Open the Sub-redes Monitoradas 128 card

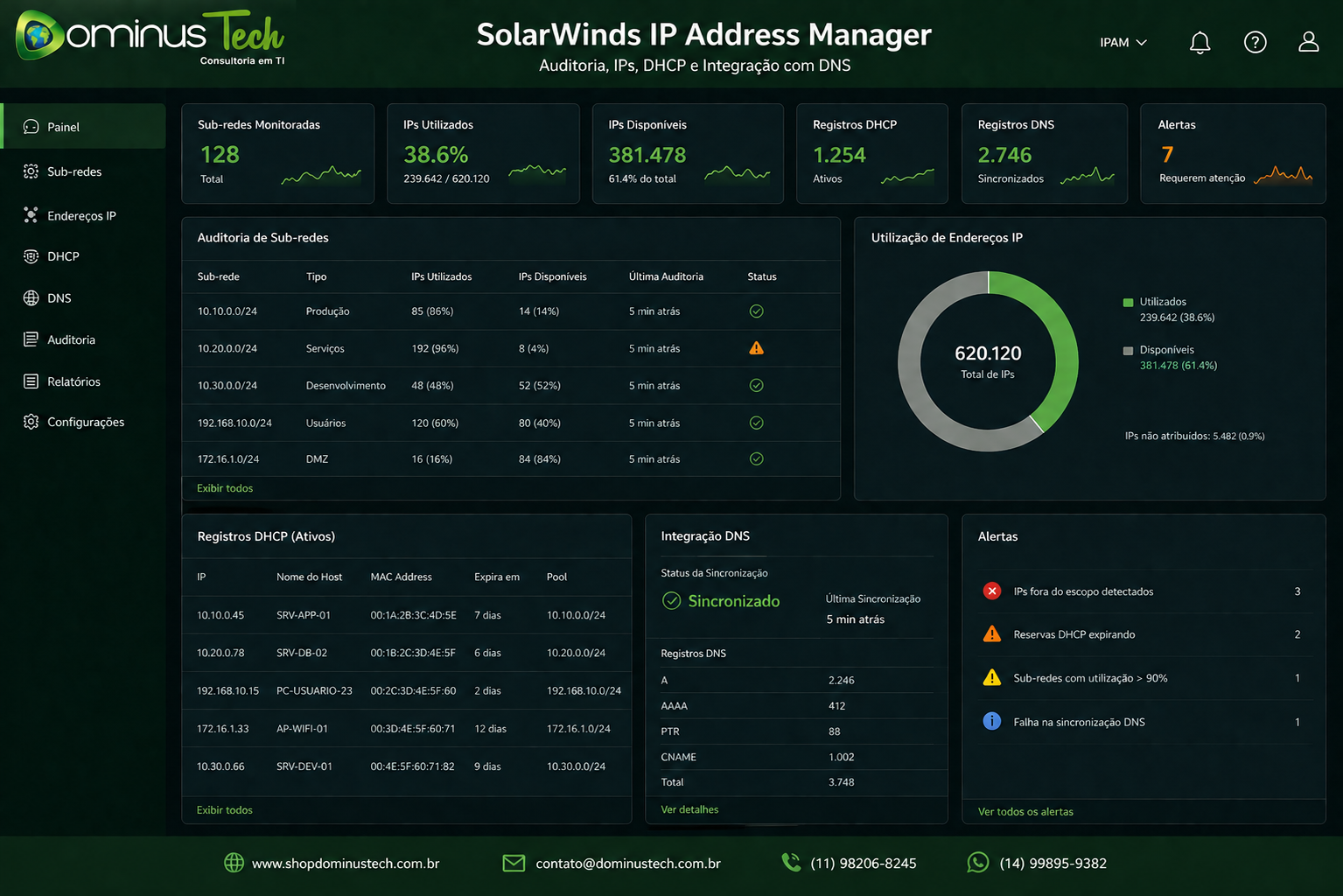point(277,154)
